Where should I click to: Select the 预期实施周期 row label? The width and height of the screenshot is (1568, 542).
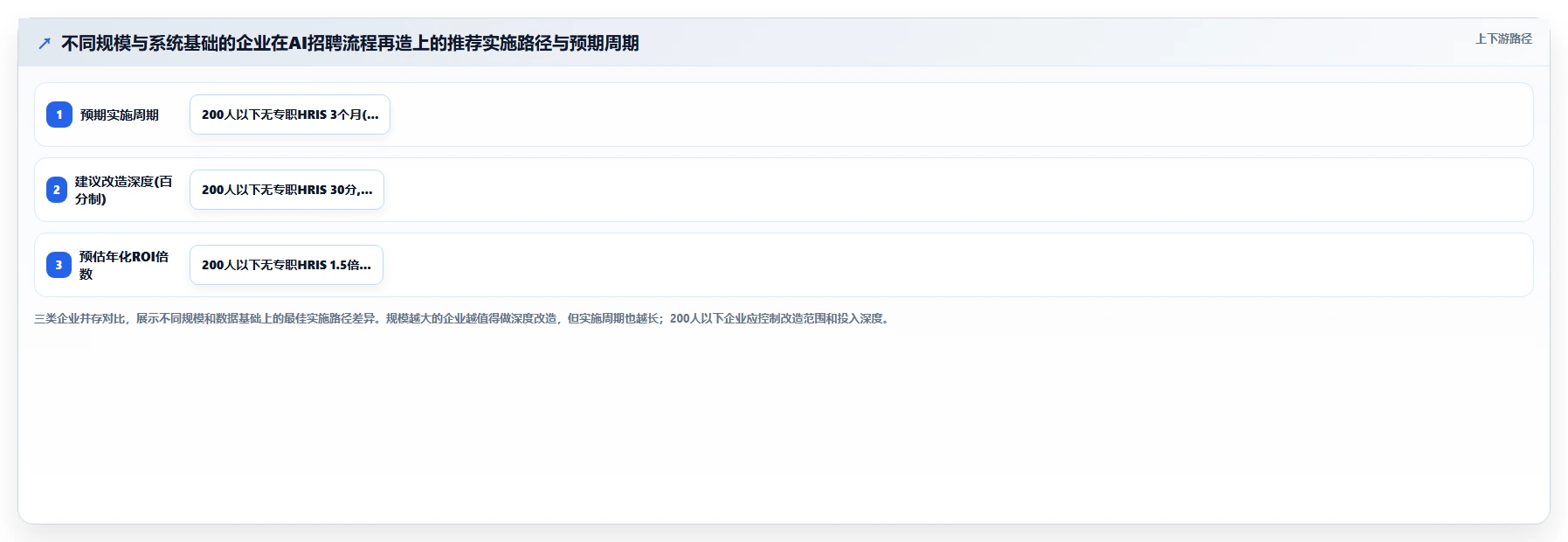pyautogui.click(x=120, y=115)
